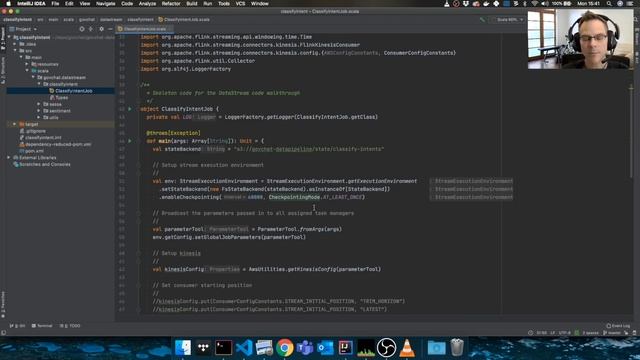Open Finder from the Dock

pyautogui.click(x=182, y=348)
